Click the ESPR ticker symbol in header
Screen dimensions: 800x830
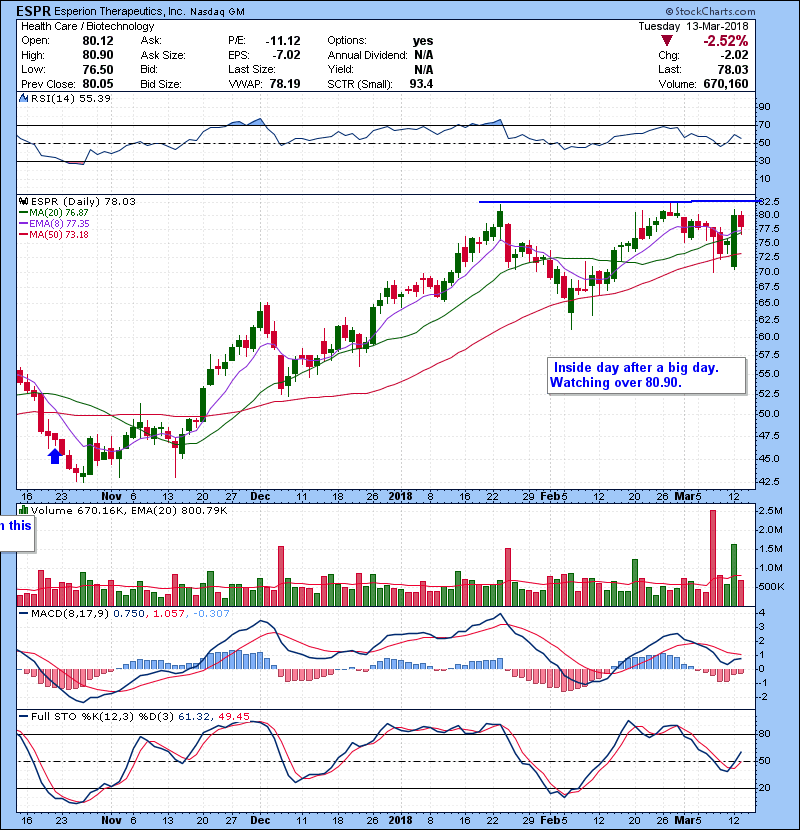(34, 11)
